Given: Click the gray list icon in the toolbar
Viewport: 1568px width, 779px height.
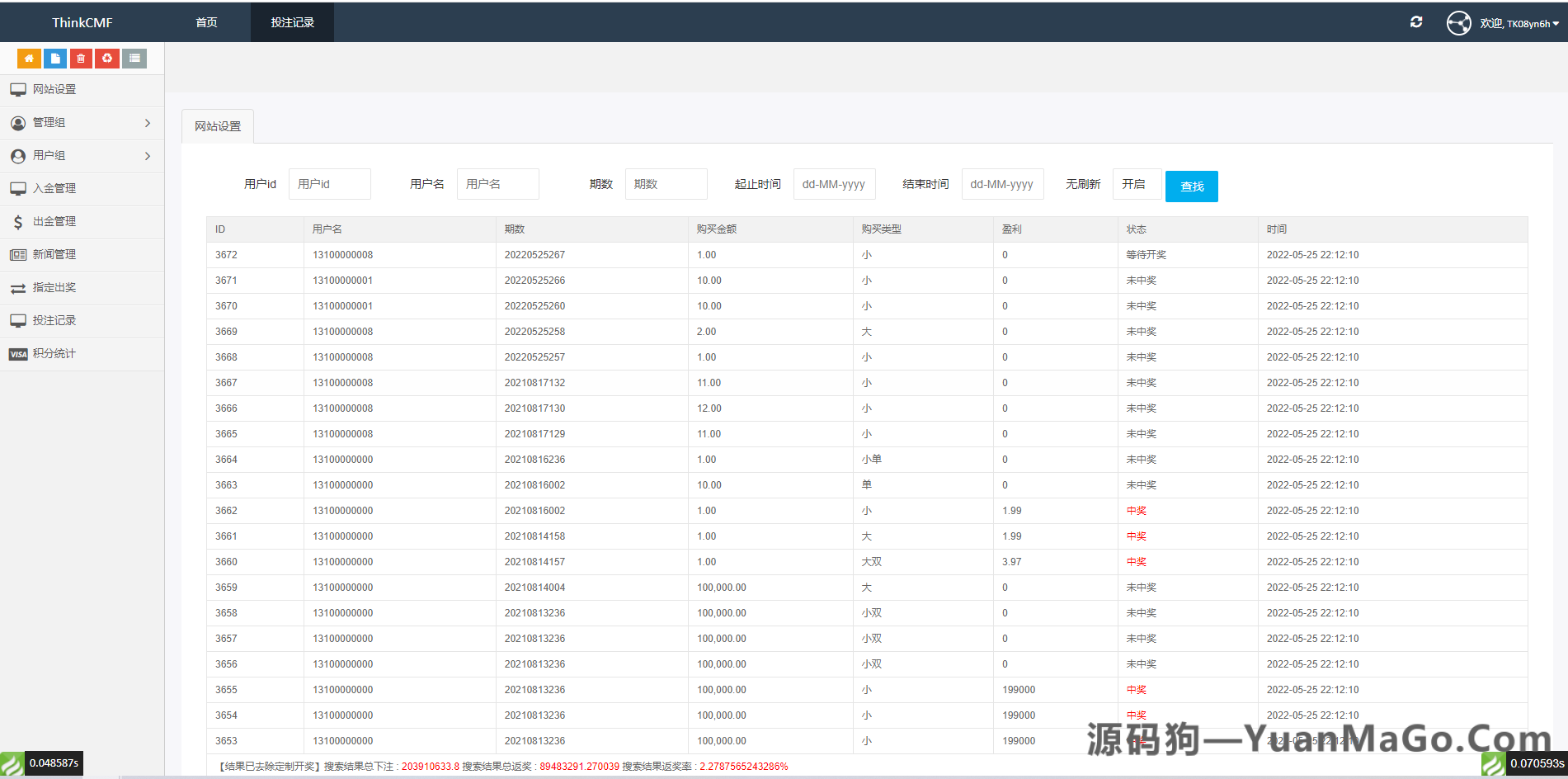Looking at the screenshot, I should (134, 58).
